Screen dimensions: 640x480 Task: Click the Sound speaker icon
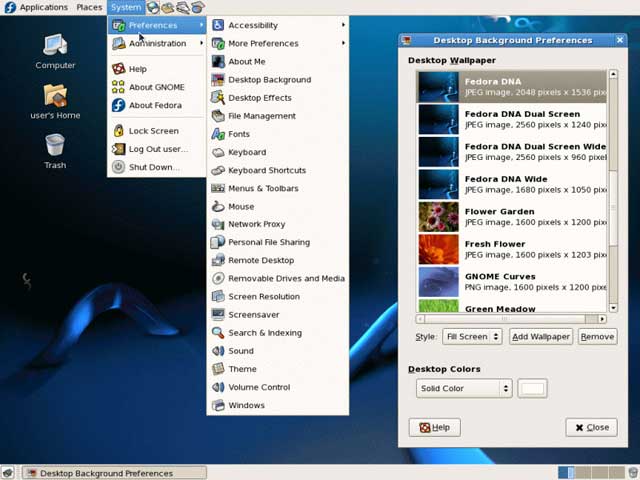point(218,351)
